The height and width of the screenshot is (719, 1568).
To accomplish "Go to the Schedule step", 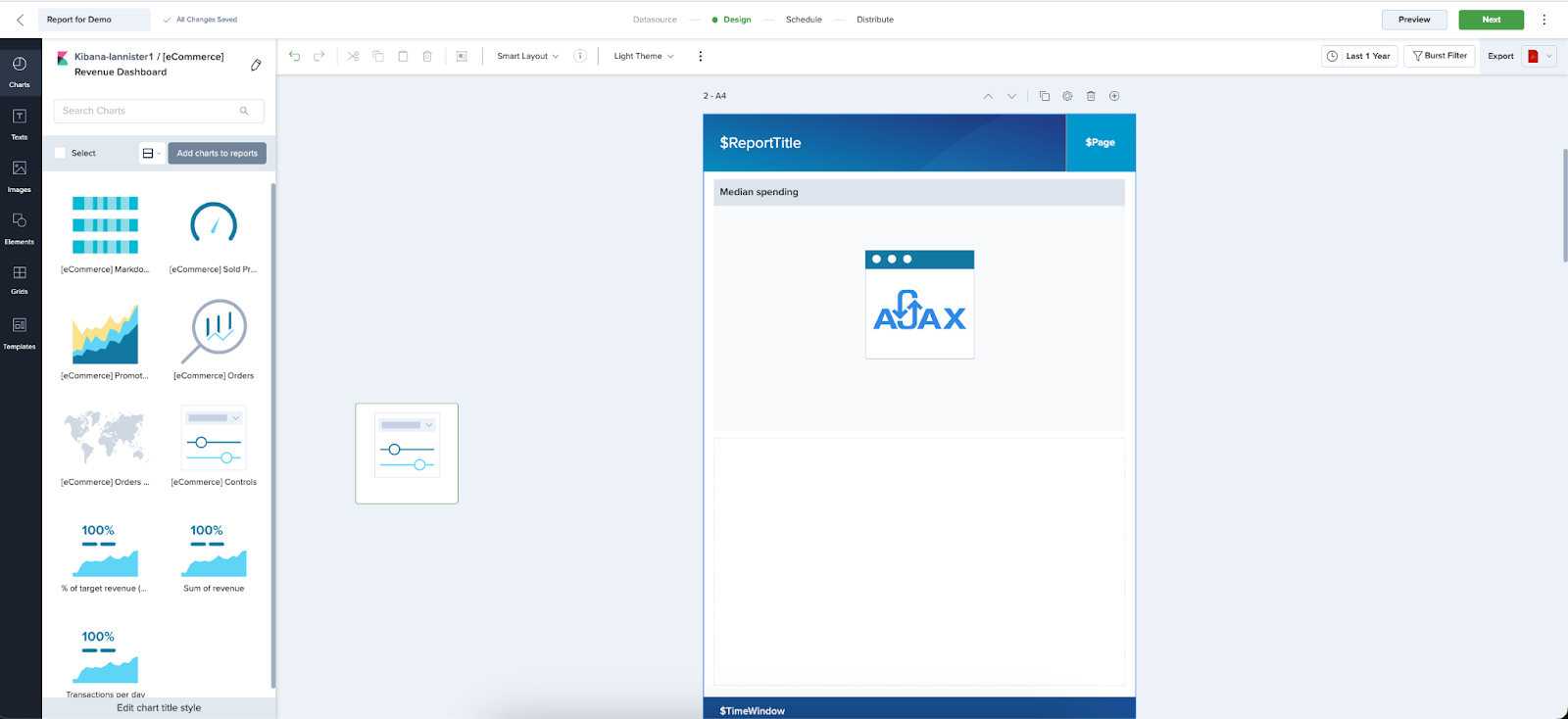I will click(x=804, y=20).
